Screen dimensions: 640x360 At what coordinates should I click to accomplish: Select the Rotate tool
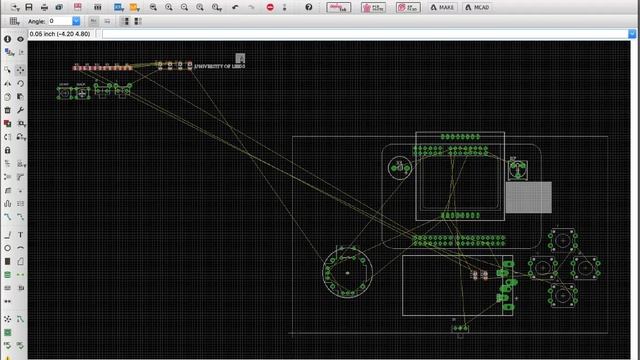20,83
